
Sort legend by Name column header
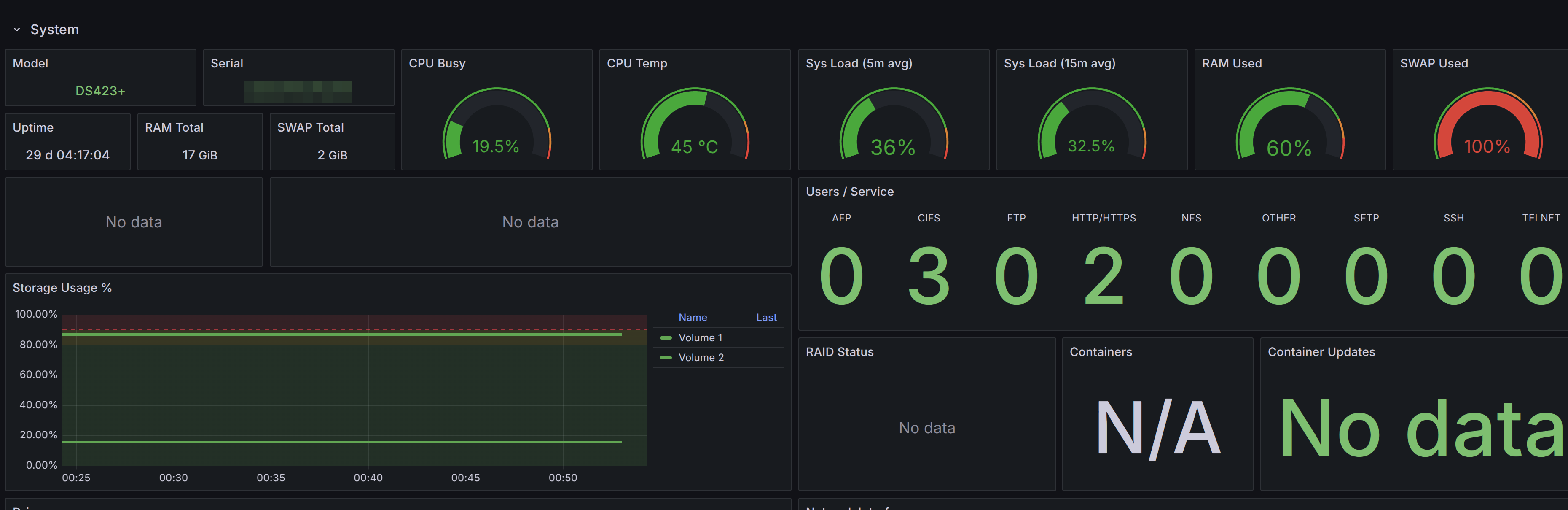coord(693,318)
